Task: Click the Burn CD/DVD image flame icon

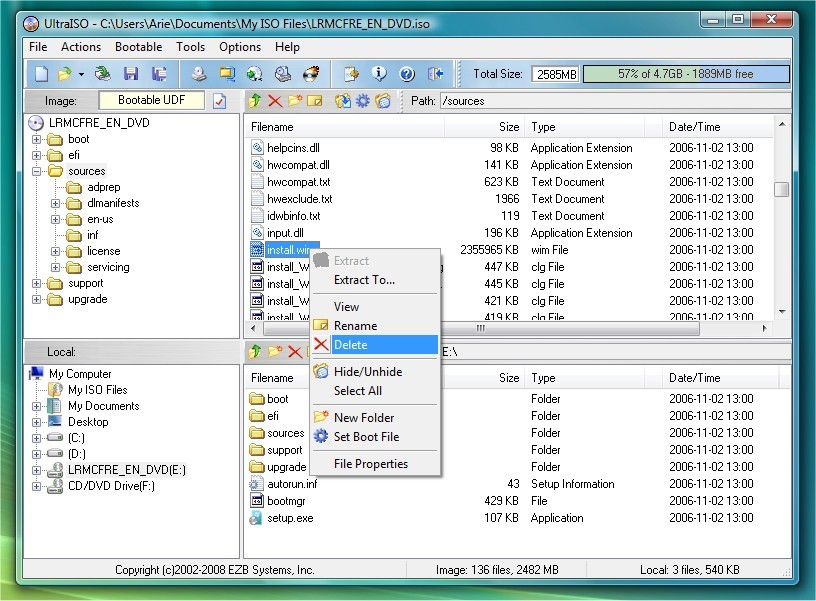Action: [x=311, y=74]
